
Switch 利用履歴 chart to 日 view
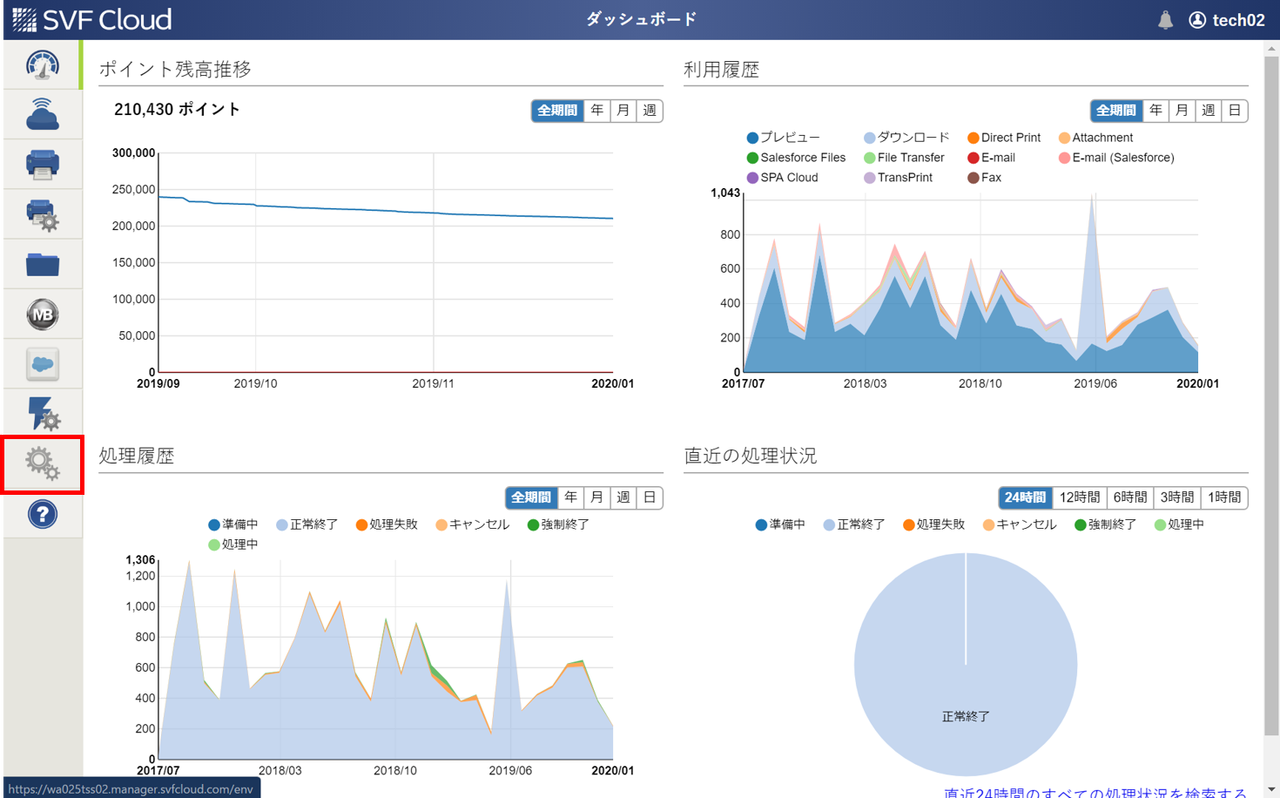tap(1233, 111)
